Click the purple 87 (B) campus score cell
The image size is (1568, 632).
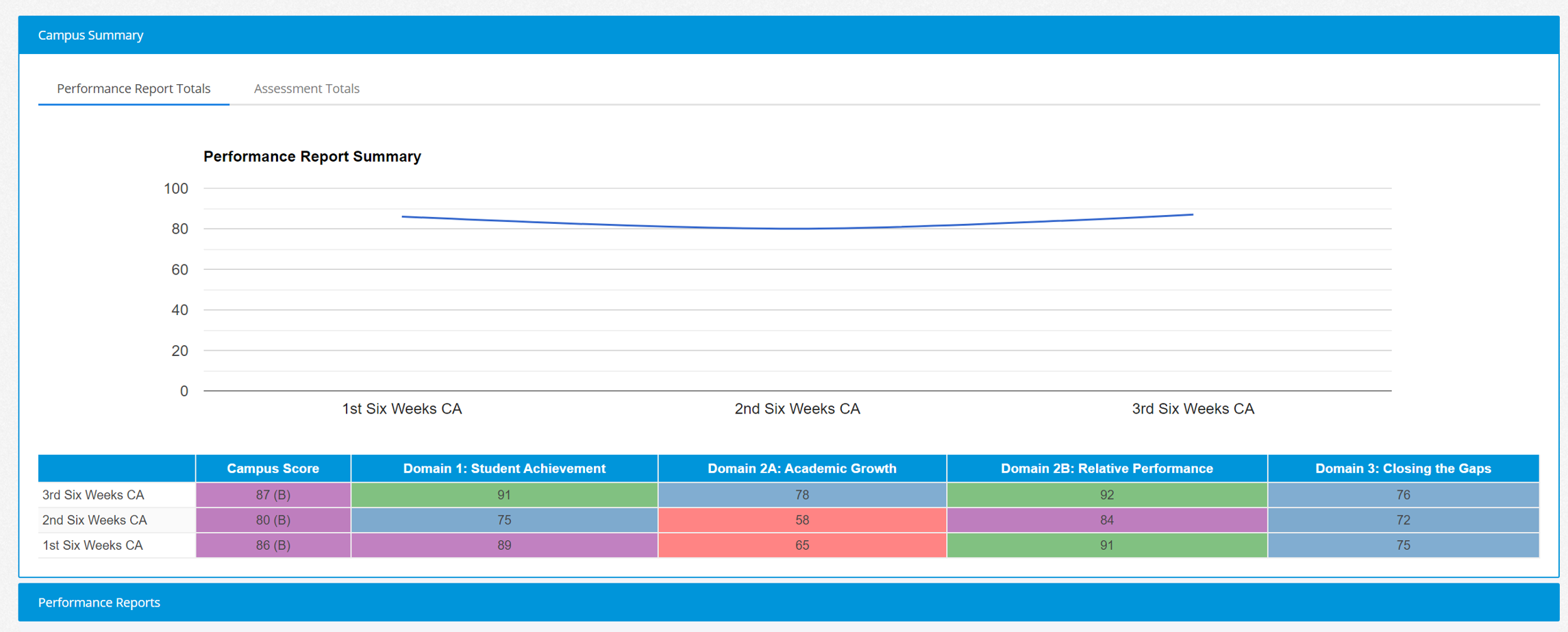273,495
